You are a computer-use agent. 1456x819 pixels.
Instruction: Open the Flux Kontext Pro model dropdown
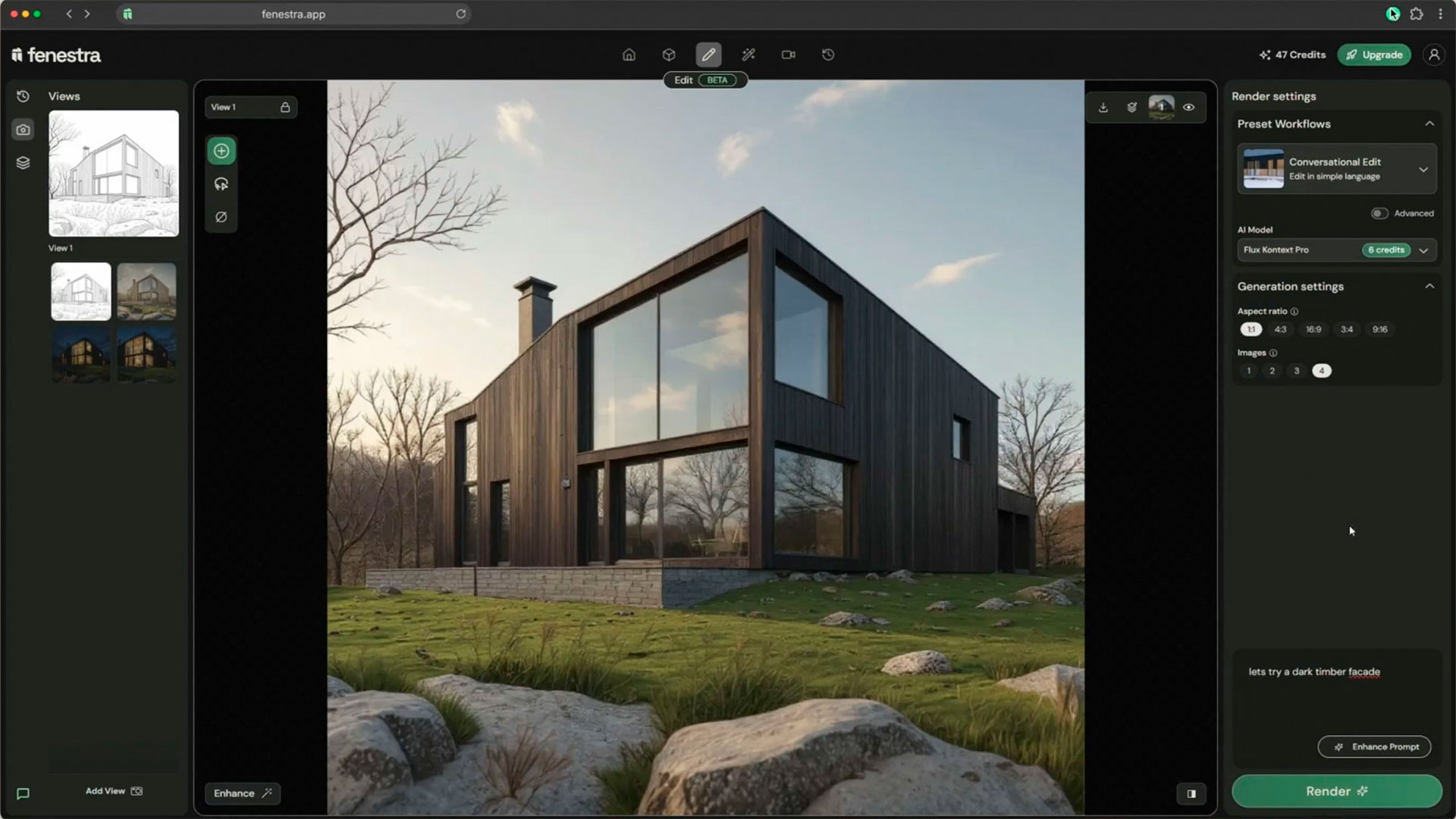point(1423,250)
